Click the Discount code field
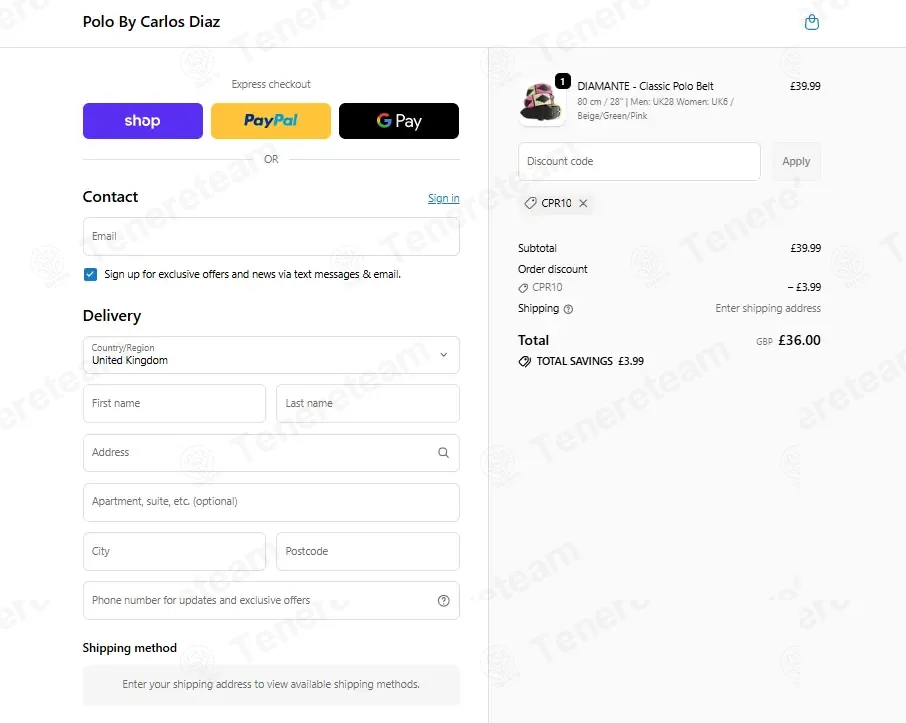 [x=639, y=161]
